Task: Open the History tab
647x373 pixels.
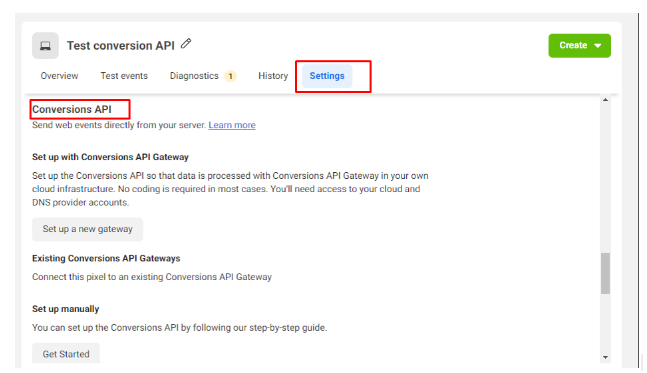Action: 273,76
